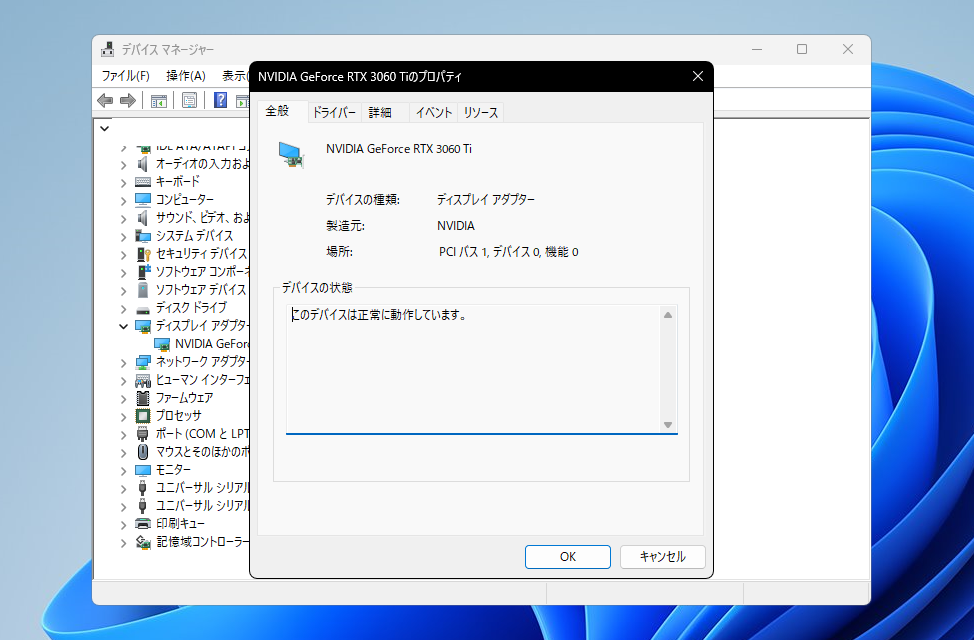The height and width of the screenshot is (640, 974).
Task: Select the chip icon beside ファームウェア
Action: coord(143,398)
